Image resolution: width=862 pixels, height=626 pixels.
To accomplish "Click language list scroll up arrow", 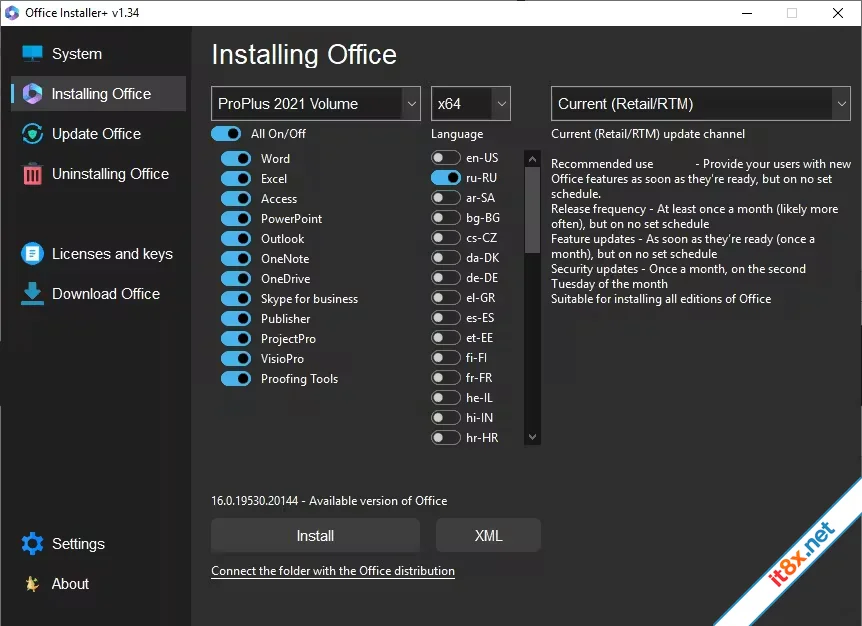I will (x=532, y=159).
